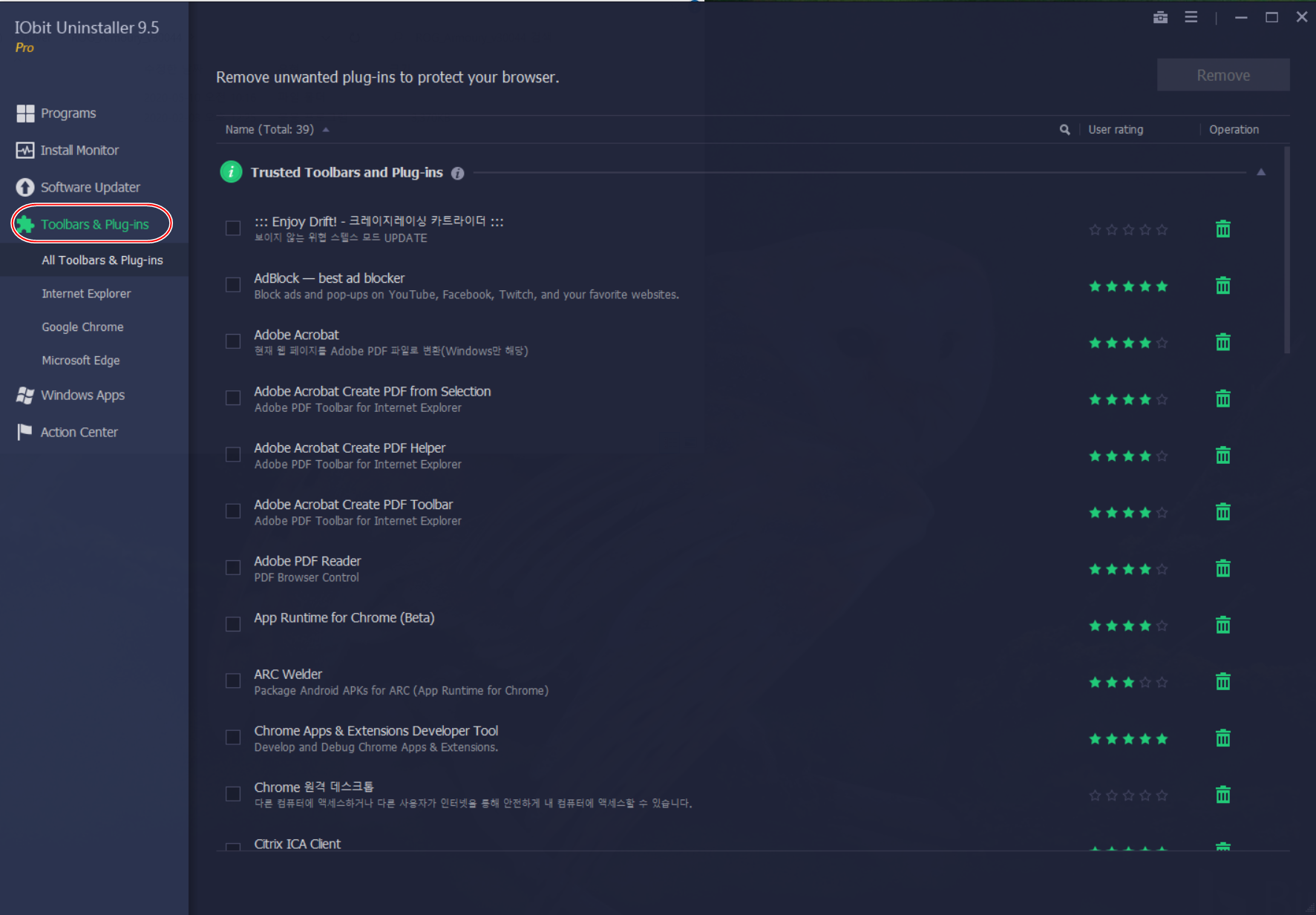Click the green puzzle-piece Toolbars icon
The width and height of the screenshot is (1316, 915).
[x=25, y=224]
